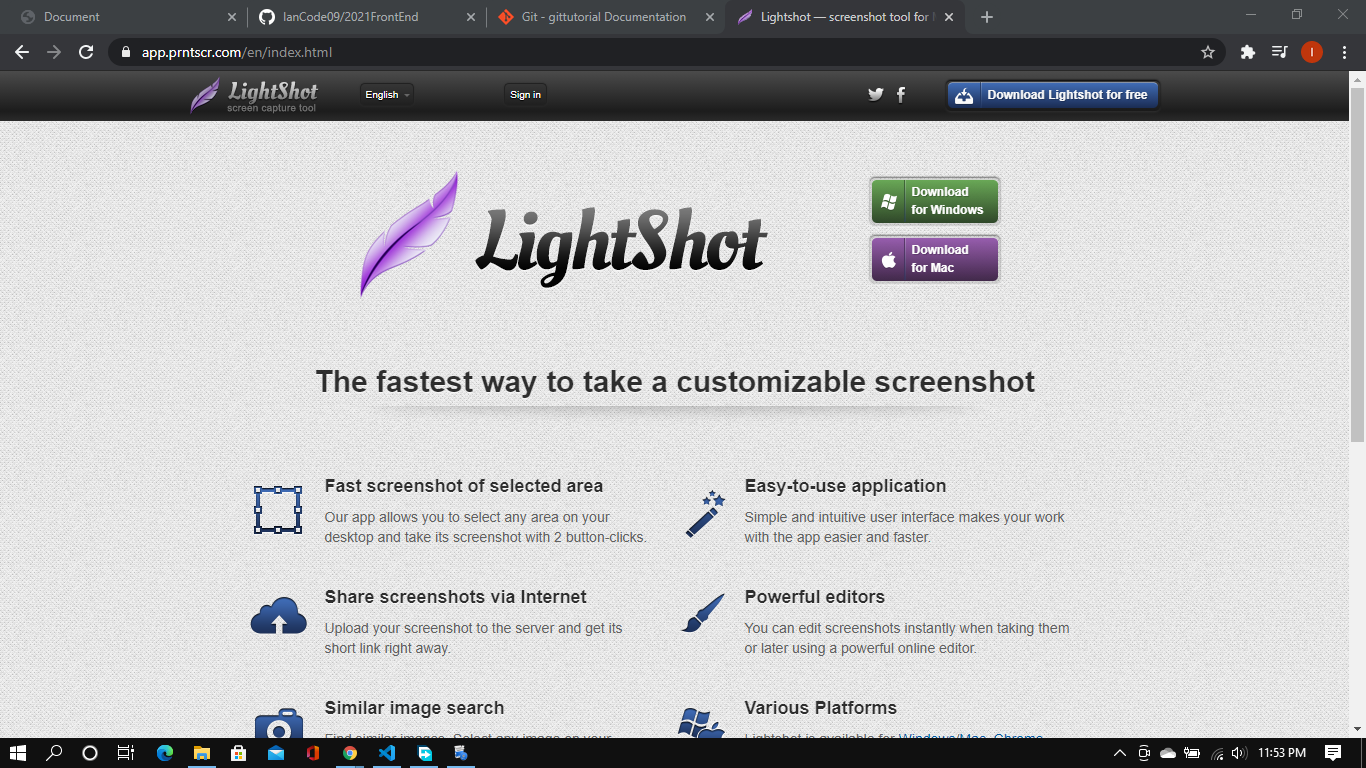Select the Lightshot screenshot tool tab
This screenshot has width=1366, height=768.
coord(843,17)
